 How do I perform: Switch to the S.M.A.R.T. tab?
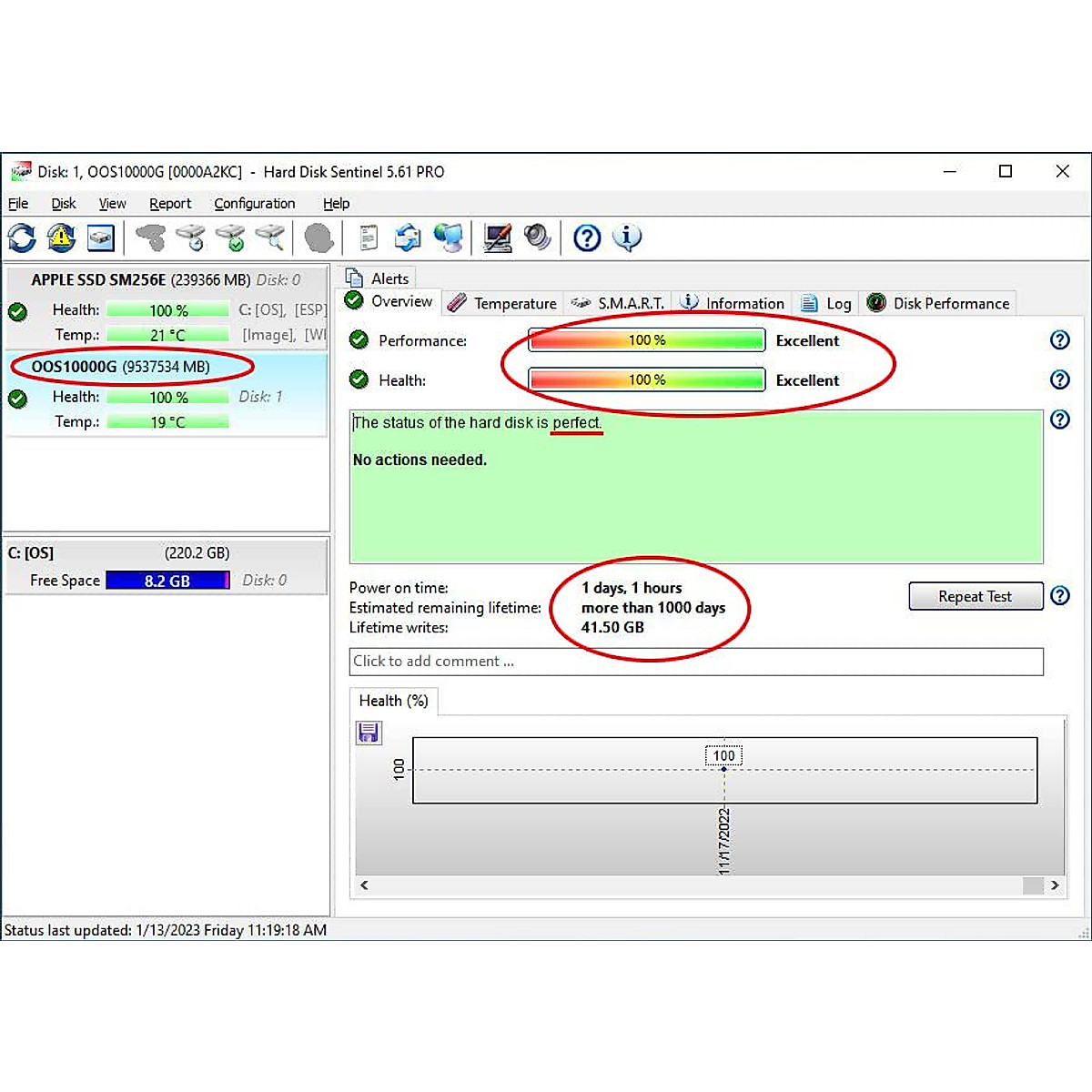coord(619,304)
